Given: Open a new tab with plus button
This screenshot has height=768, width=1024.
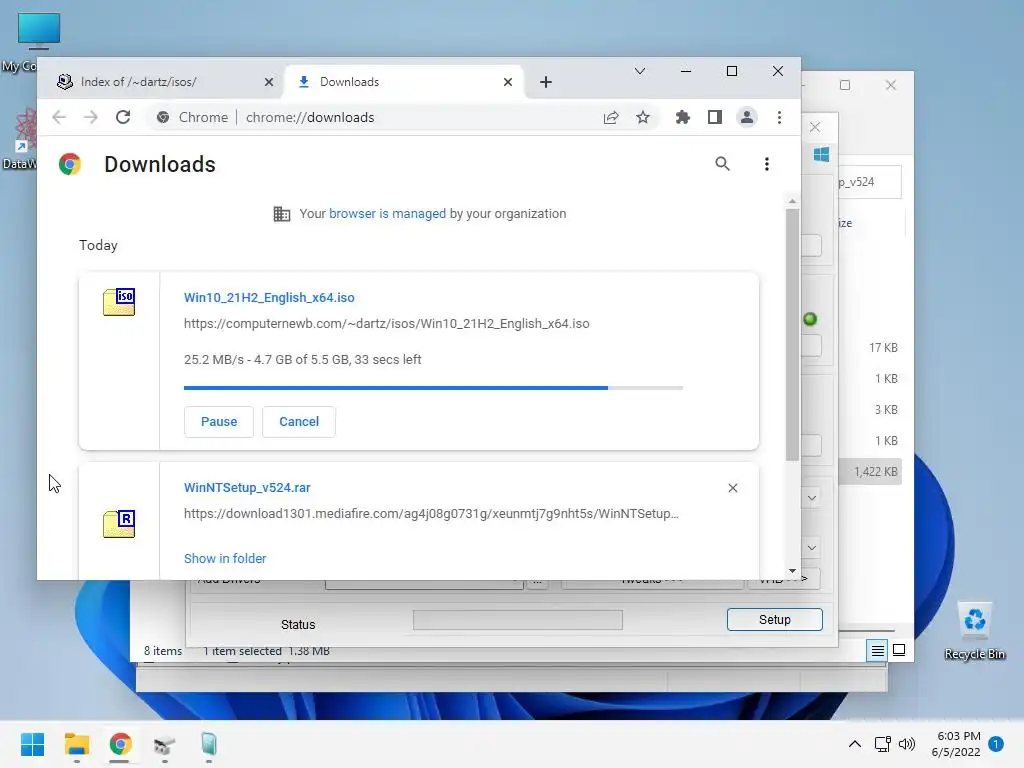Looking at the screenshot, I should click(x=546, y=82).
